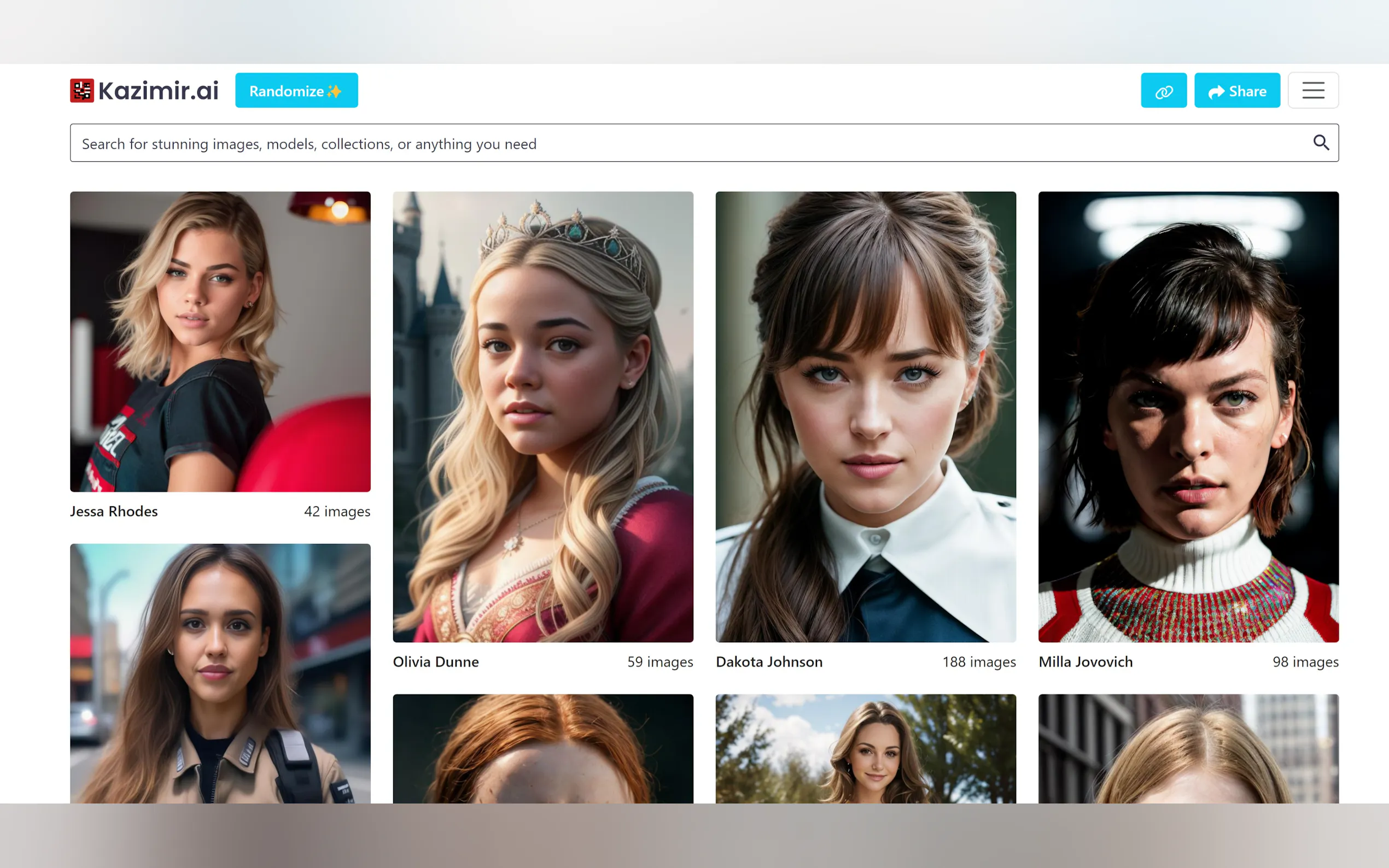
Task: Click the copy link icon button
Action: point(1163,91)
